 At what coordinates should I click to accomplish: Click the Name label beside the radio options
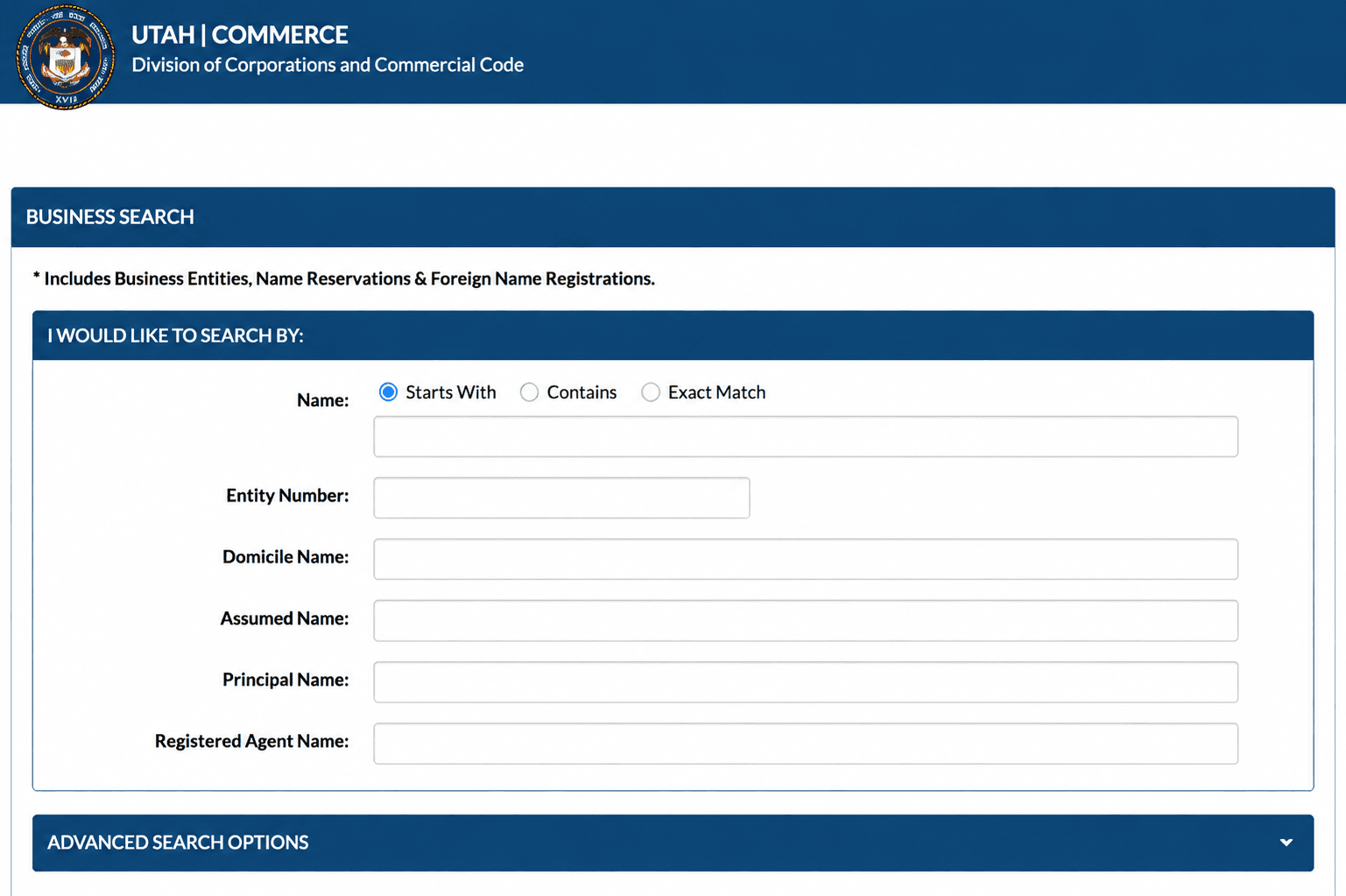322,400
